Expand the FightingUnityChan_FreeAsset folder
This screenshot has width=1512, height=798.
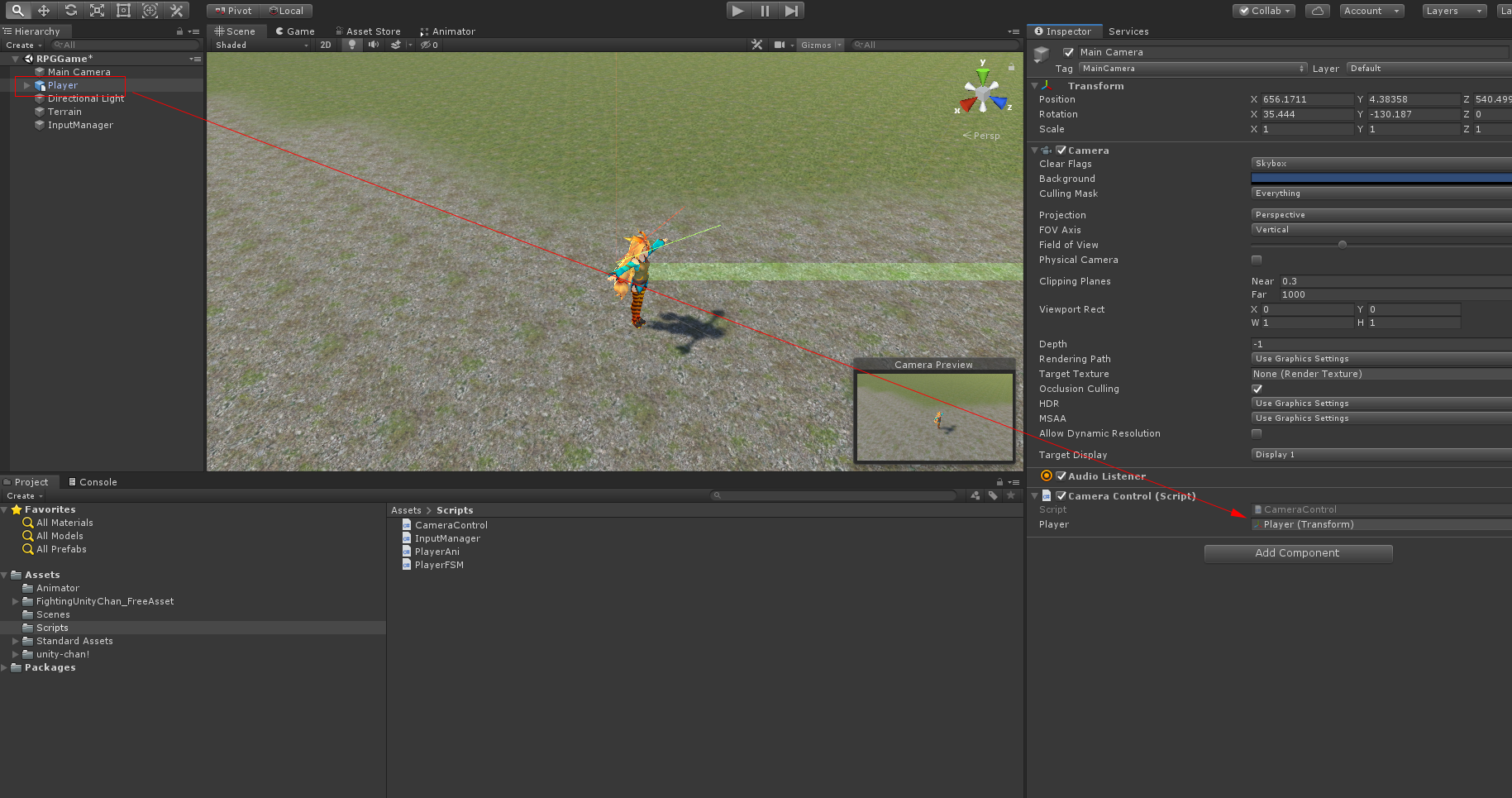[x=16, y=601]
